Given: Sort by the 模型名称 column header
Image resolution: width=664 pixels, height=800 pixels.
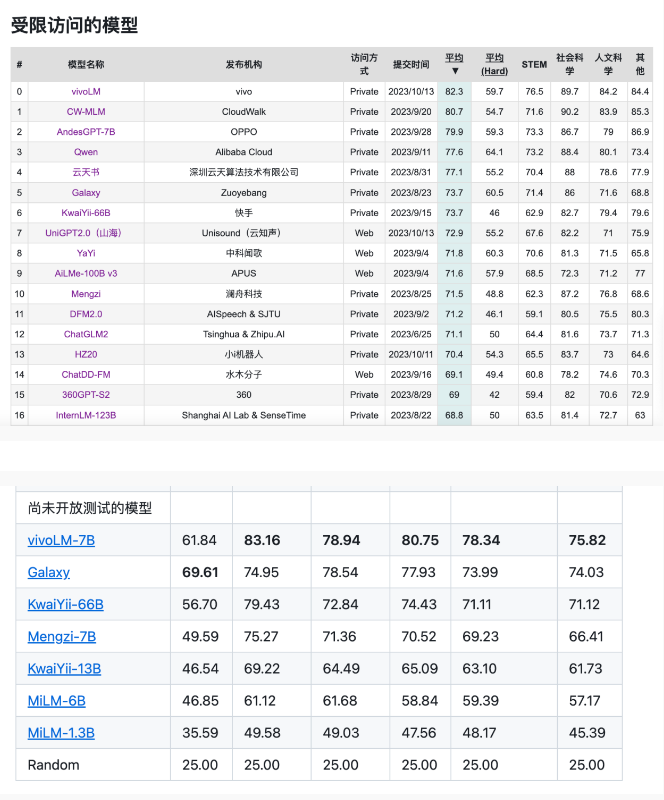Looking at the screenshot, I should pos(86,65).
